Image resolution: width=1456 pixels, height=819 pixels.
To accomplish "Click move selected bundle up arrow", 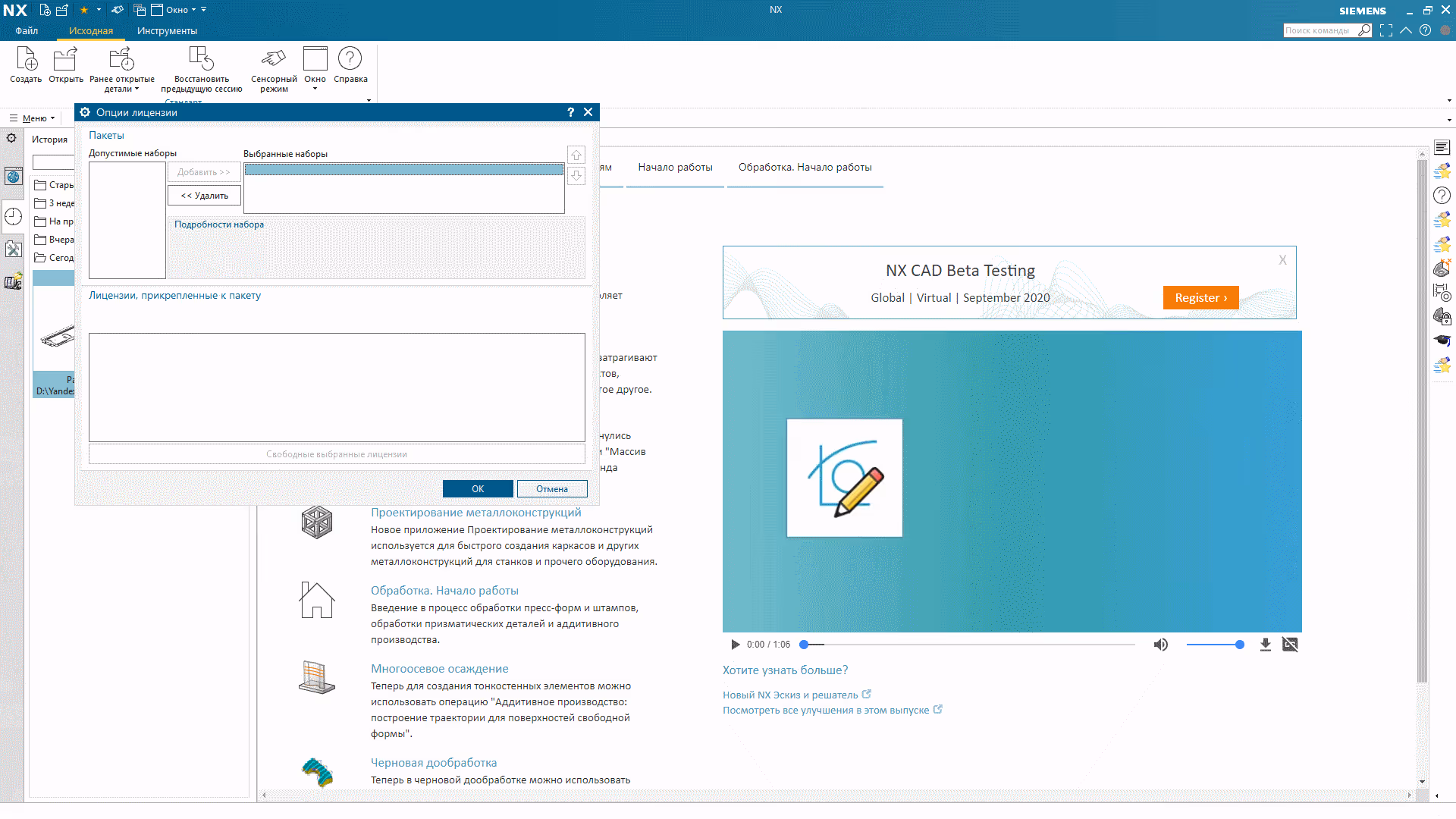I will [x=576, y=155].
